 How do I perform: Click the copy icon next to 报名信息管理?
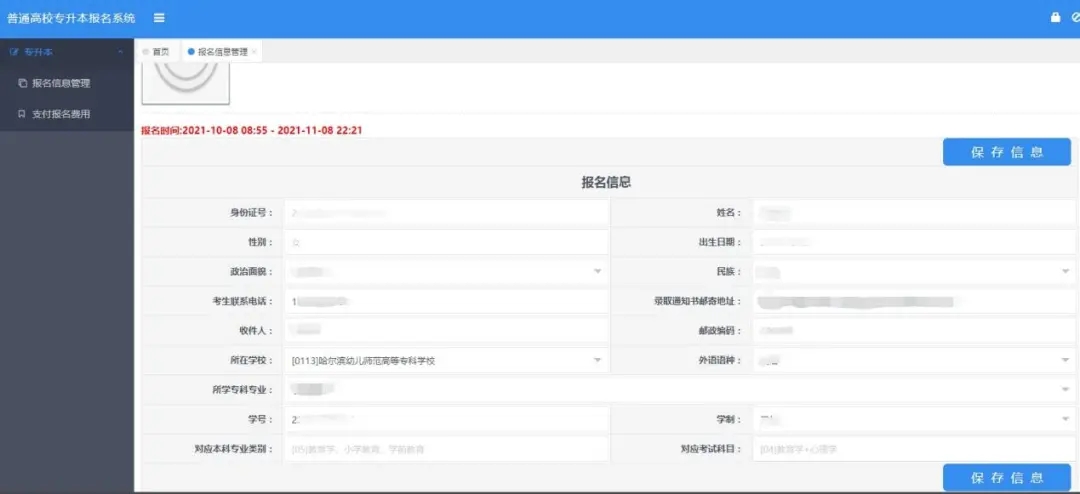[22, 83]
